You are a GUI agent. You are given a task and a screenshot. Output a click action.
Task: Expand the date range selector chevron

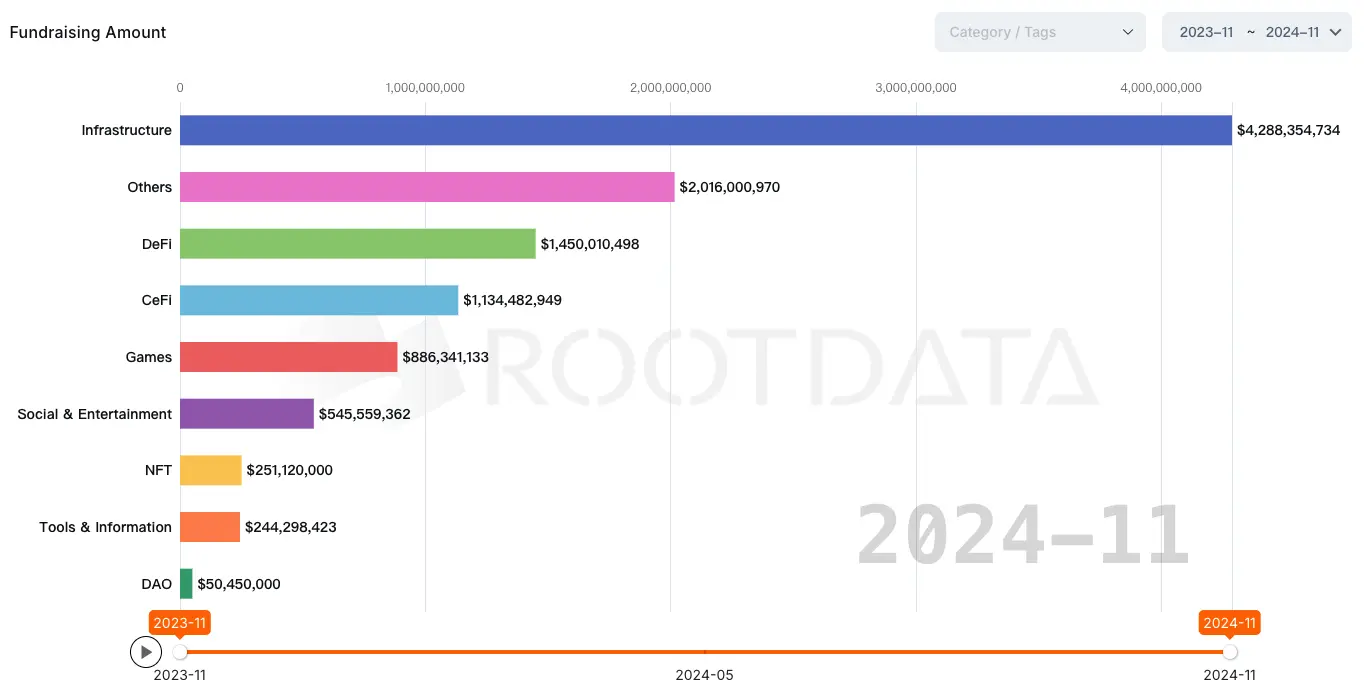tap(1335, 32)
